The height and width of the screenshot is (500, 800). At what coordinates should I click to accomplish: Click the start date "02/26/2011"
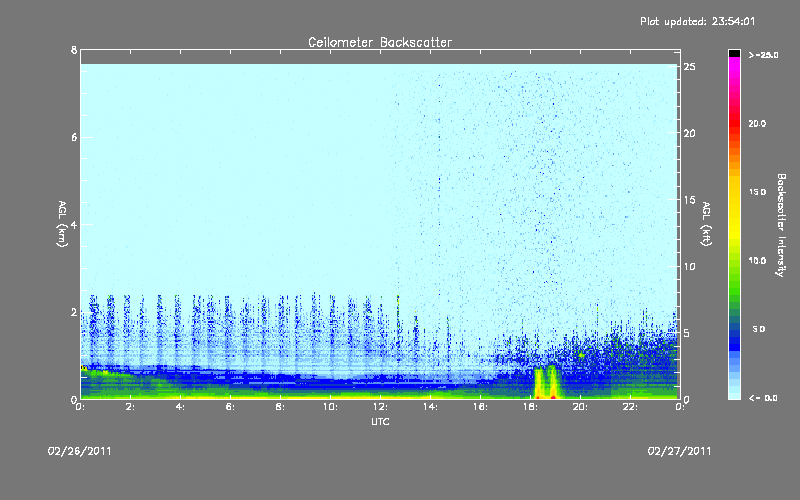point(80,451)
